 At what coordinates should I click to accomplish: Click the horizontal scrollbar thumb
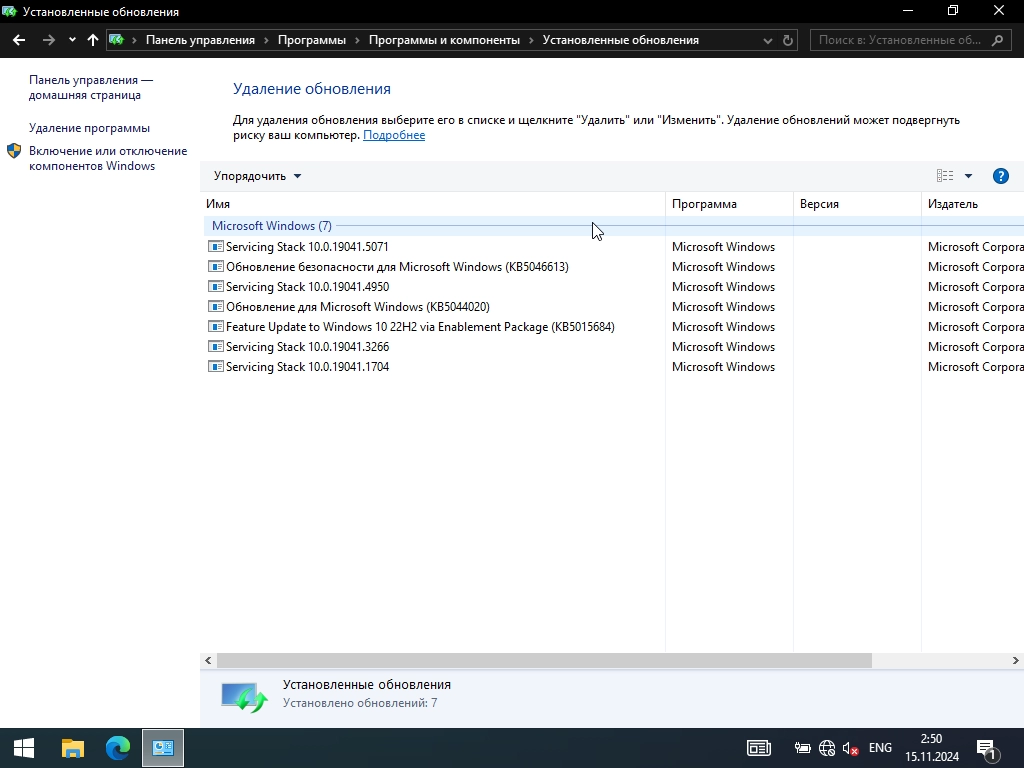[x=544, y=660]
